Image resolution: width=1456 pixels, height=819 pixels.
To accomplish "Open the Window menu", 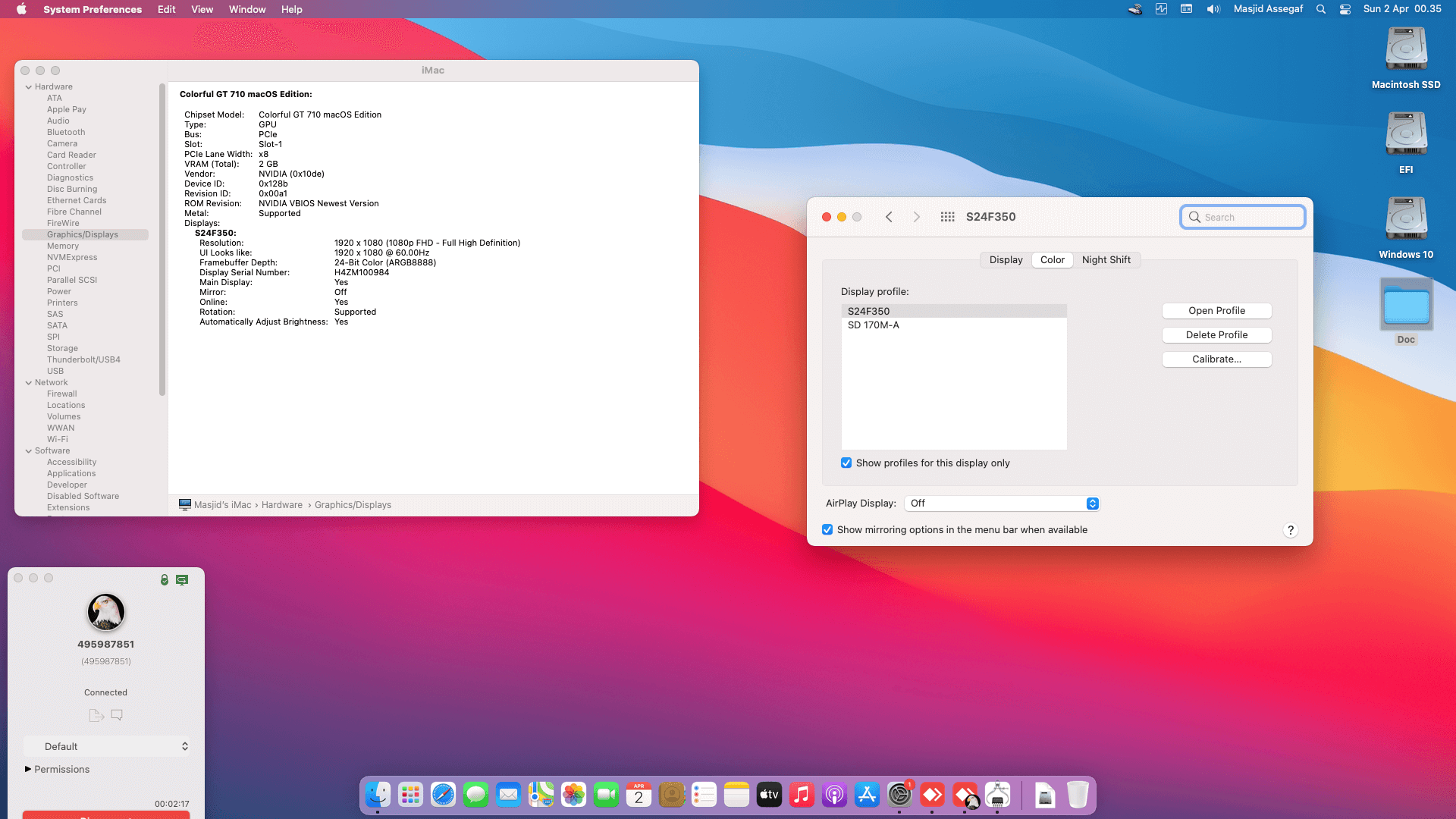I will [x=247, y=9].
